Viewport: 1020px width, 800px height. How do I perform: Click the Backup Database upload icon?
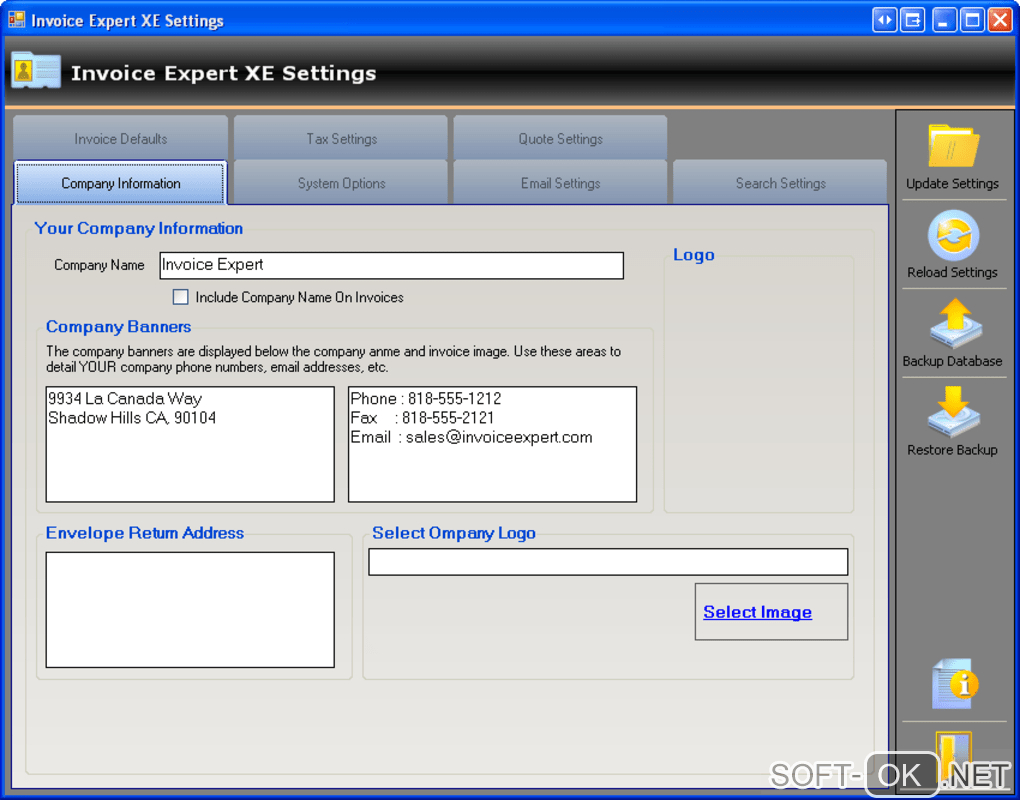(954, 323)
